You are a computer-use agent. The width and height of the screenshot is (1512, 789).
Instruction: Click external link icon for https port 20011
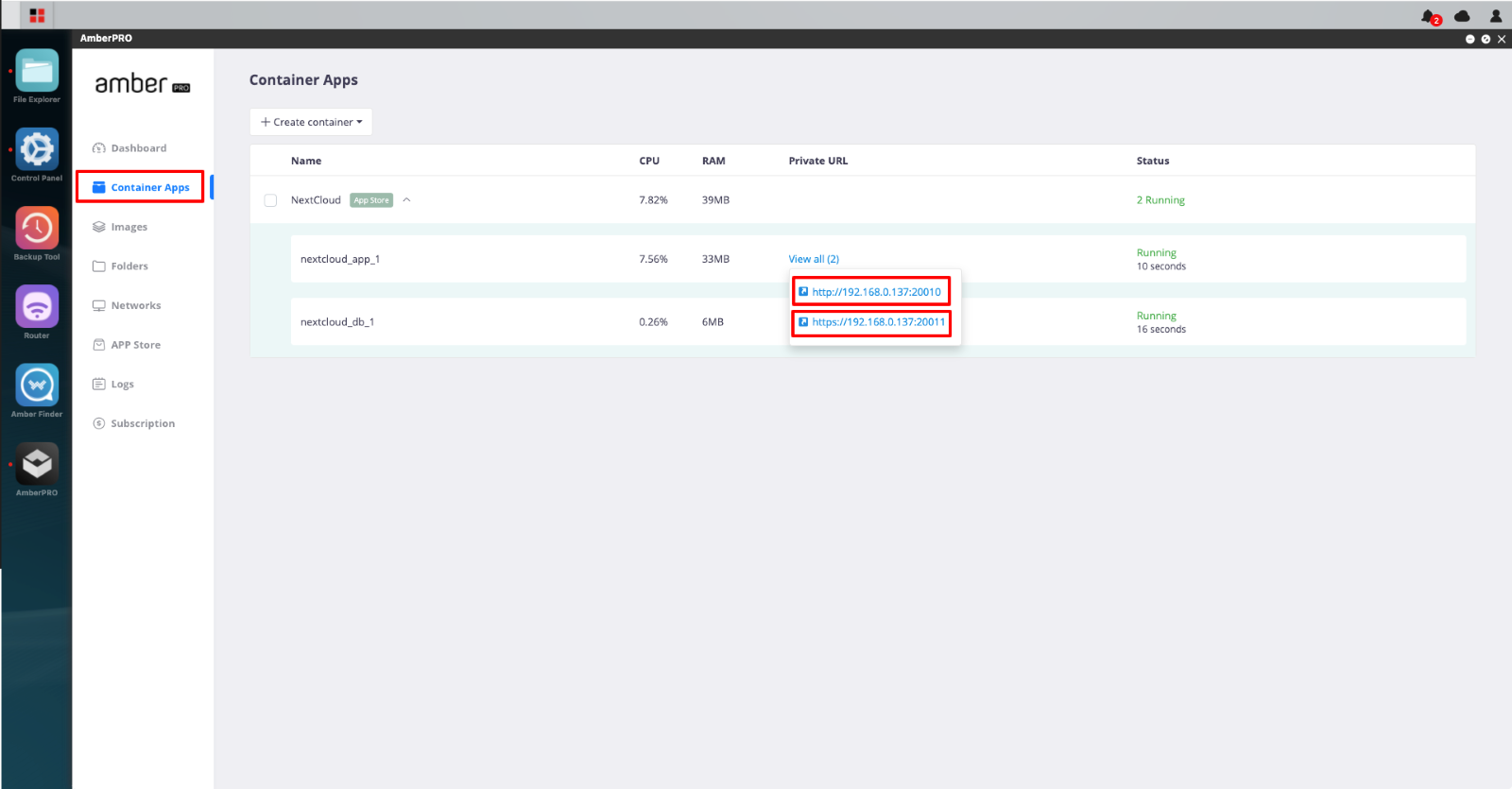803,322
